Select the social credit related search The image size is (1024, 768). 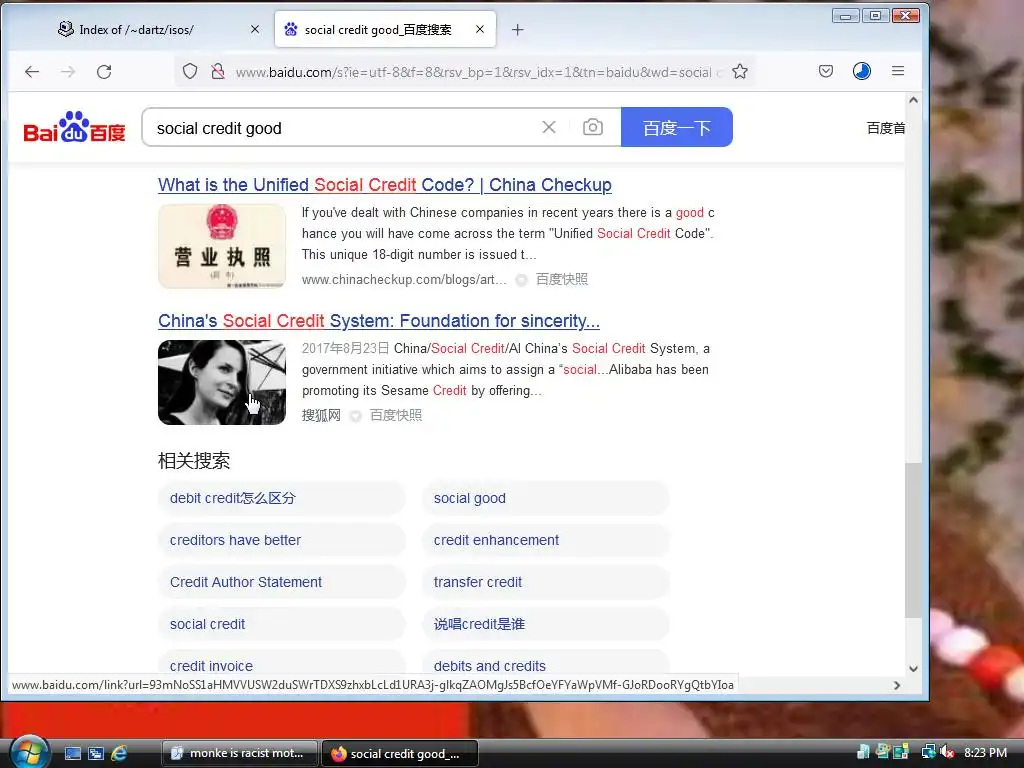(x=281, y=624)
